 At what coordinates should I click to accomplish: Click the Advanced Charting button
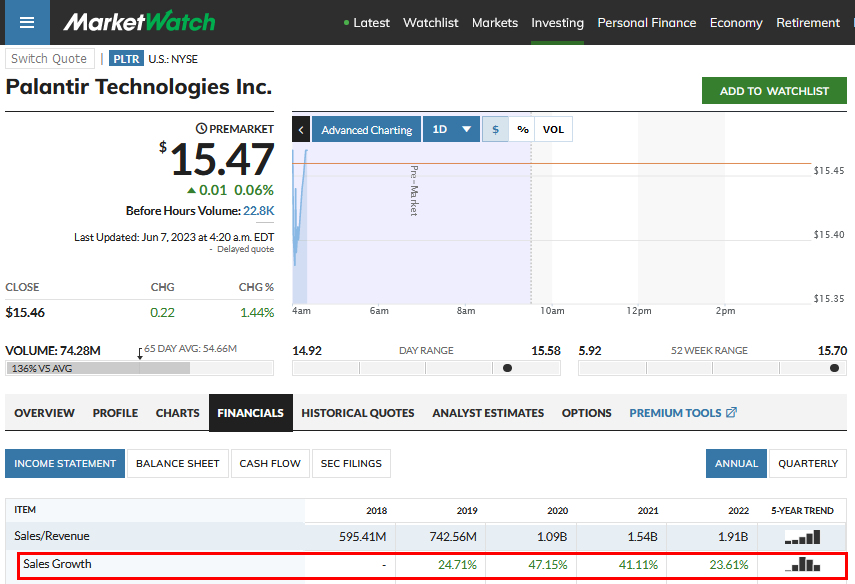coord(366,129)
